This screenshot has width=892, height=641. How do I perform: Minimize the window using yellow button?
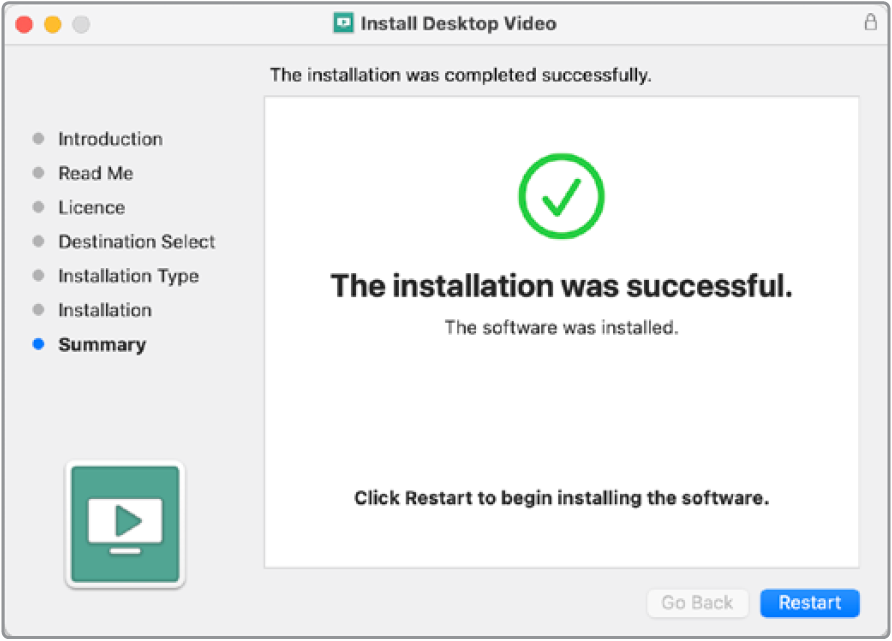(x=52, y=23)
